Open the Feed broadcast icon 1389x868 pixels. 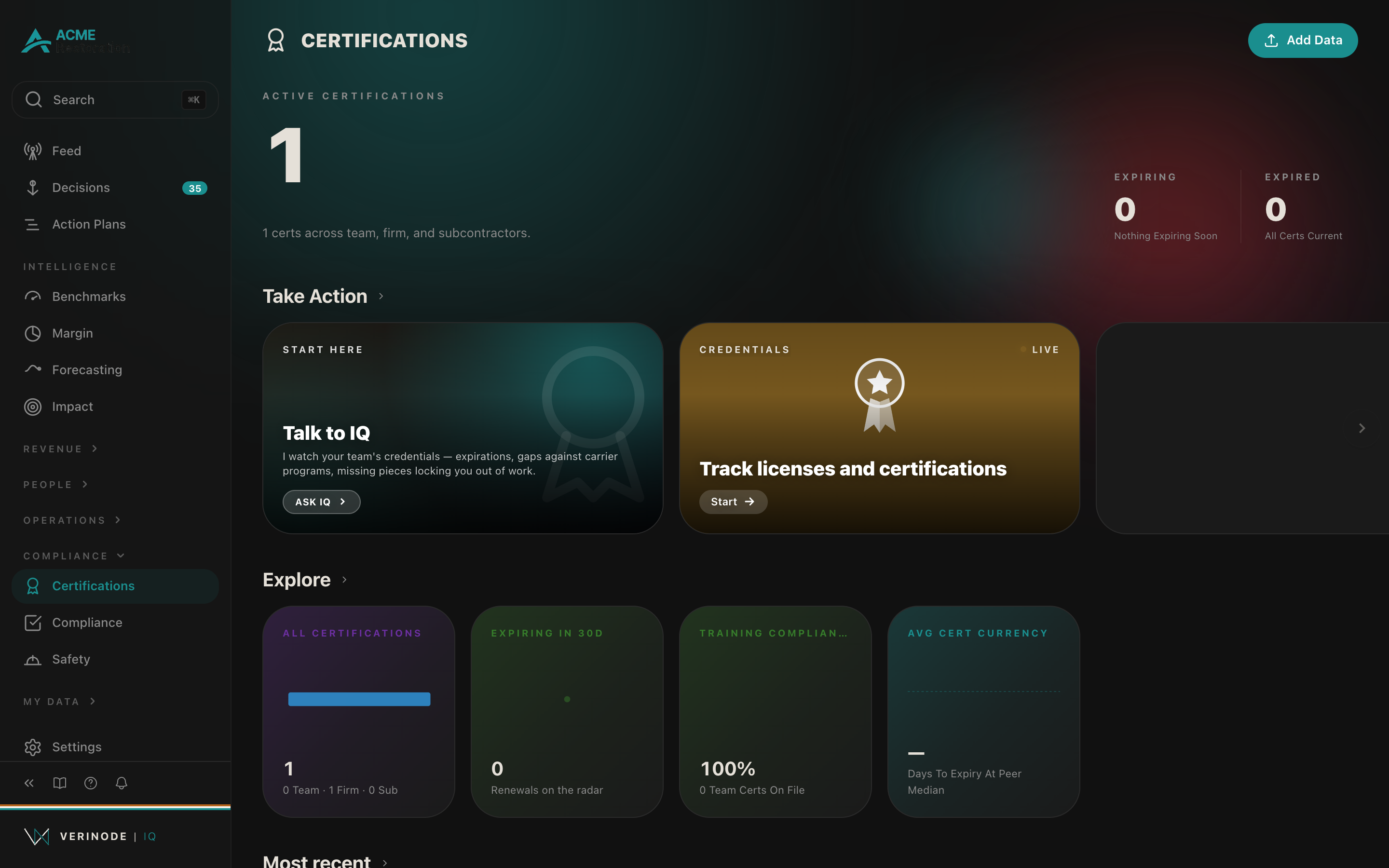pyautogui.click(x=33, y=151)
